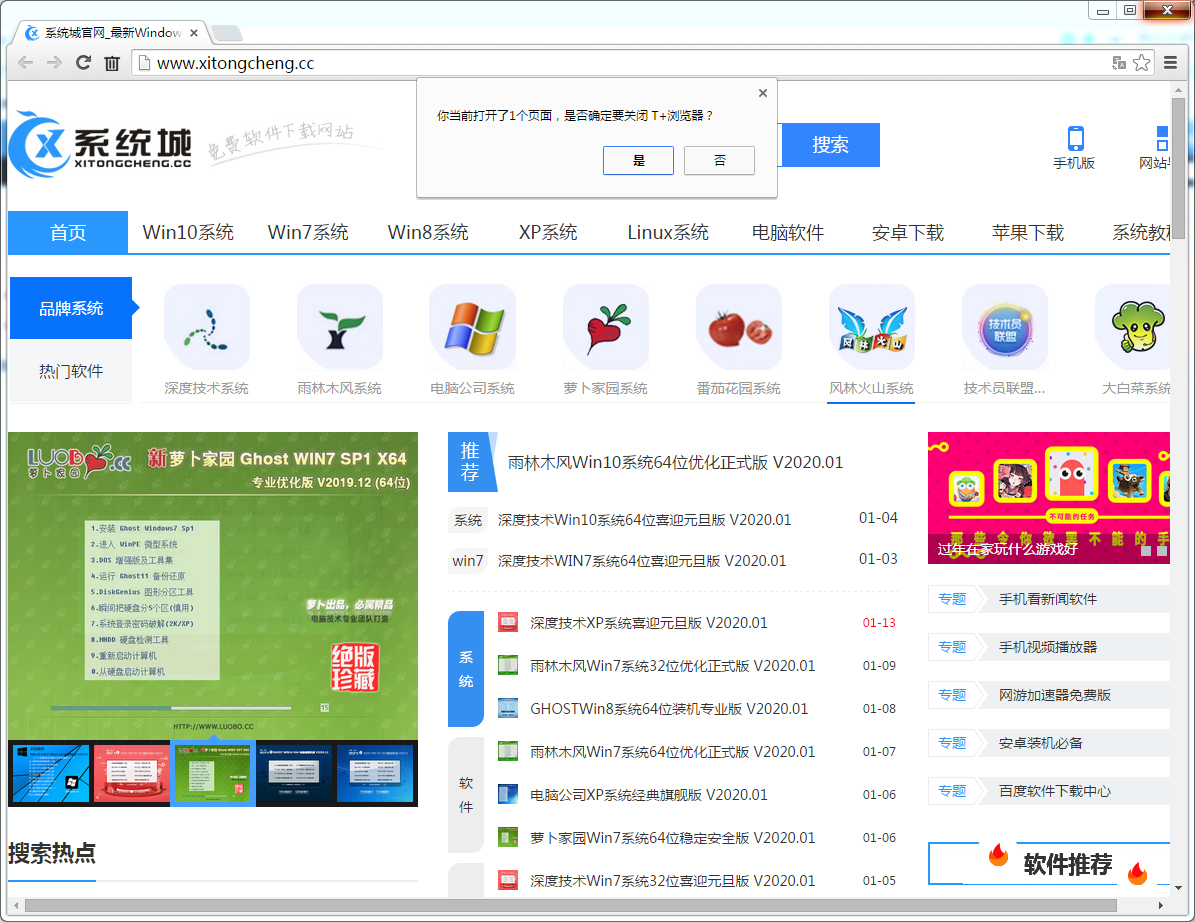
Task: Open Win7系统 navigation item
Action: point(308,232)
